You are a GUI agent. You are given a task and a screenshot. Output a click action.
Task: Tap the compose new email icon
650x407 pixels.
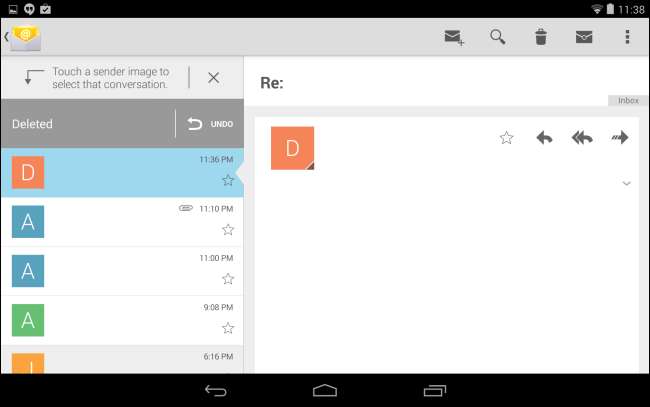click(454, 37)
